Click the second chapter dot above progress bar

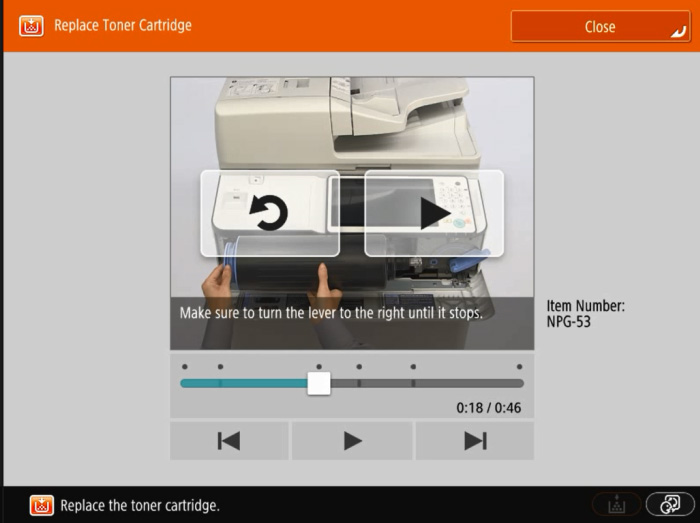221,367
